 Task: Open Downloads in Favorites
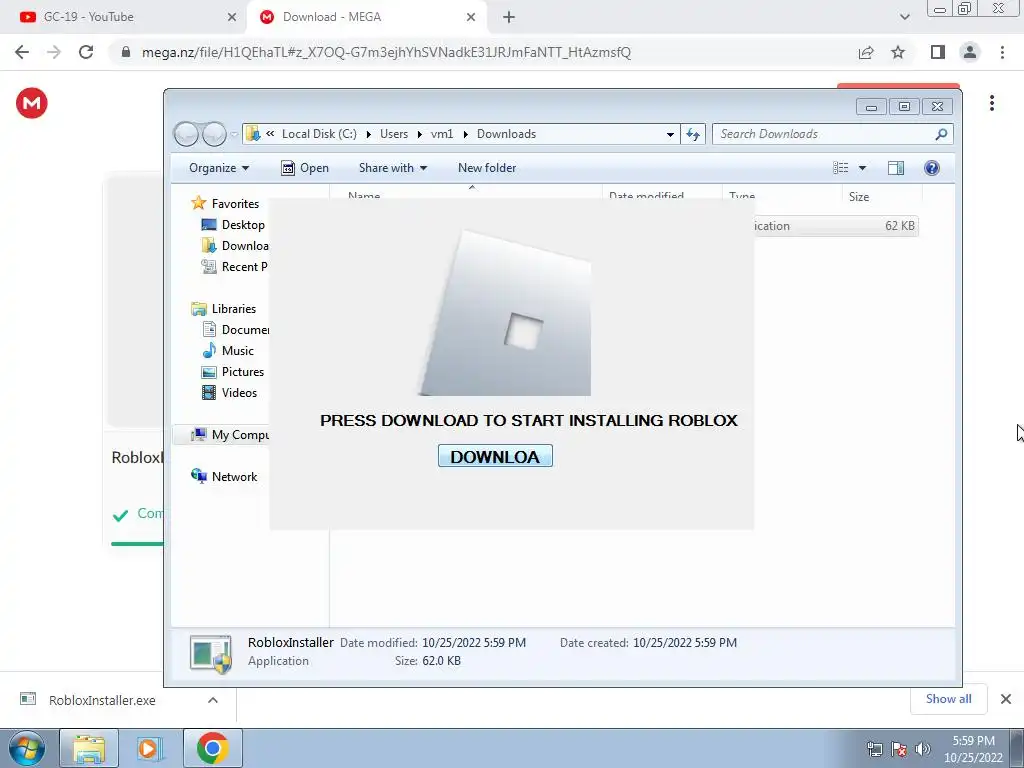tap(235, 246)
